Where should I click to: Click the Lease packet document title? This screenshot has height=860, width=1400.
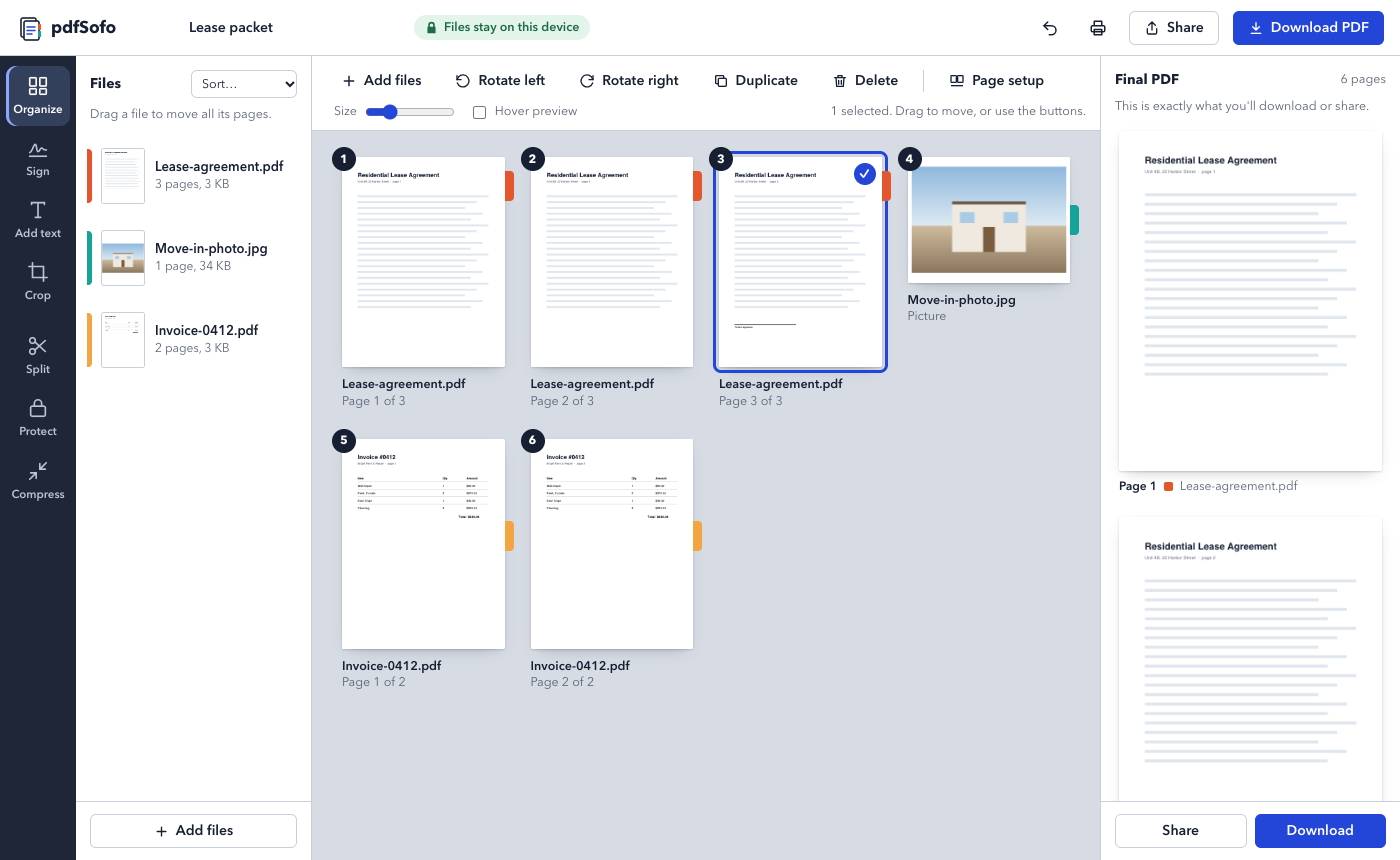click(x=231, y=28)
